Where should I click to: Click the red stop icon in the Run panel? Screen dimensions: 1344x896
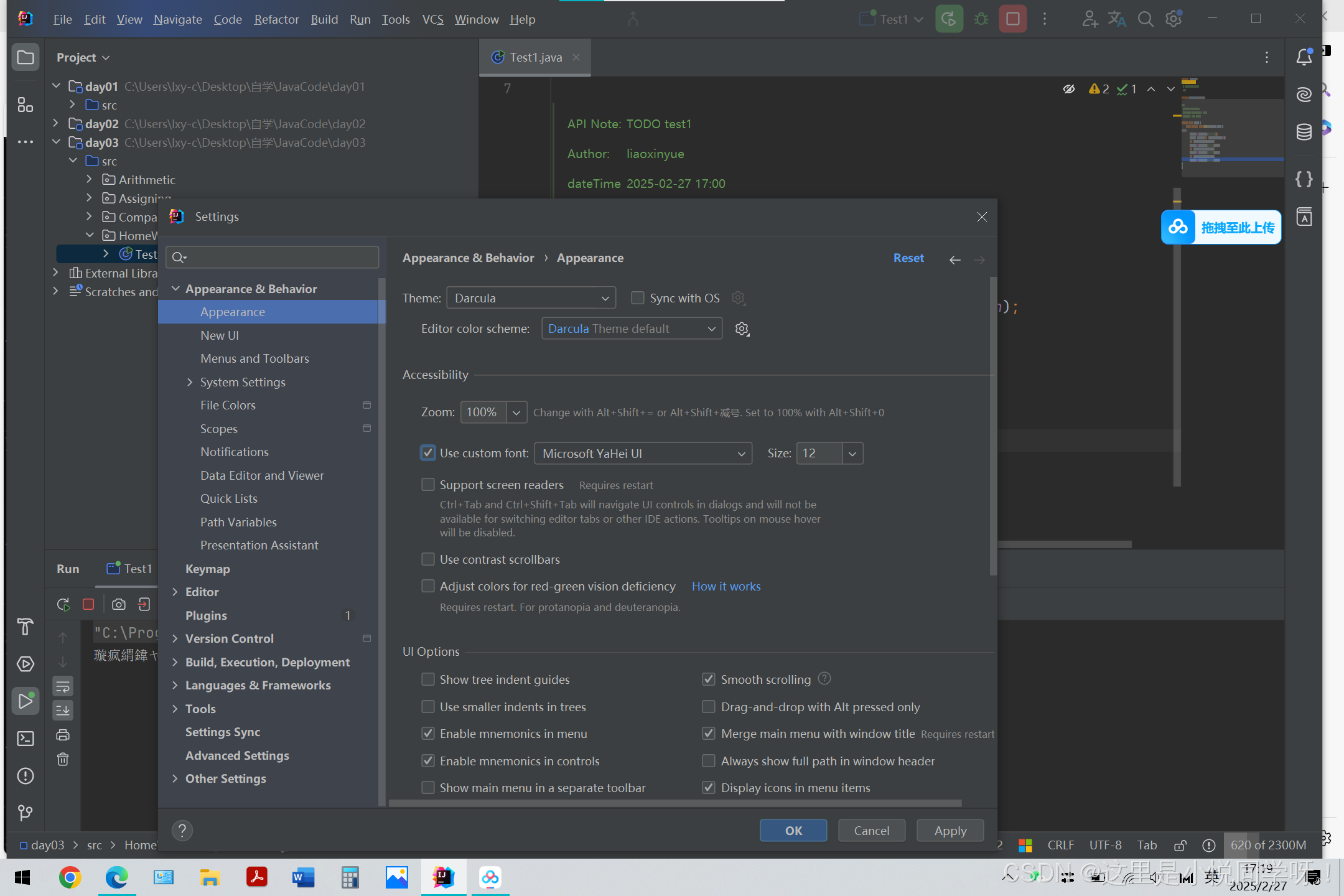pos(88,604)
